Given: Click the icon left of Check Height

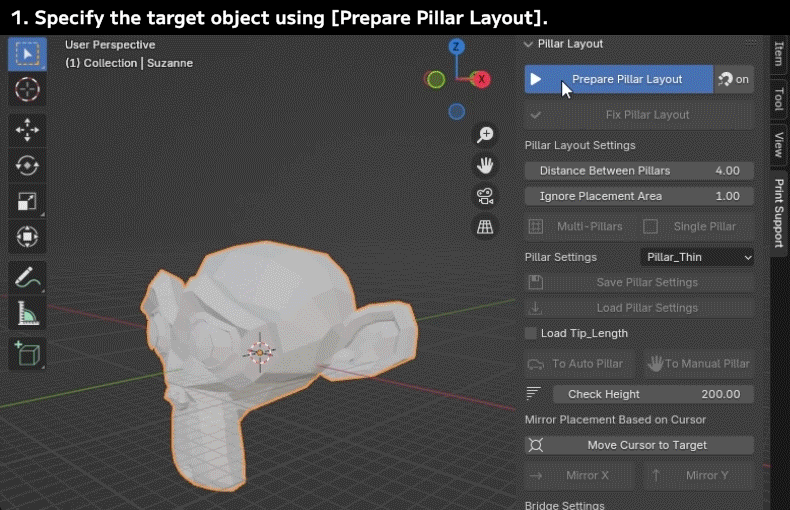Looking at the screenshot, I should pyautogui.click(x=533, y=394).
